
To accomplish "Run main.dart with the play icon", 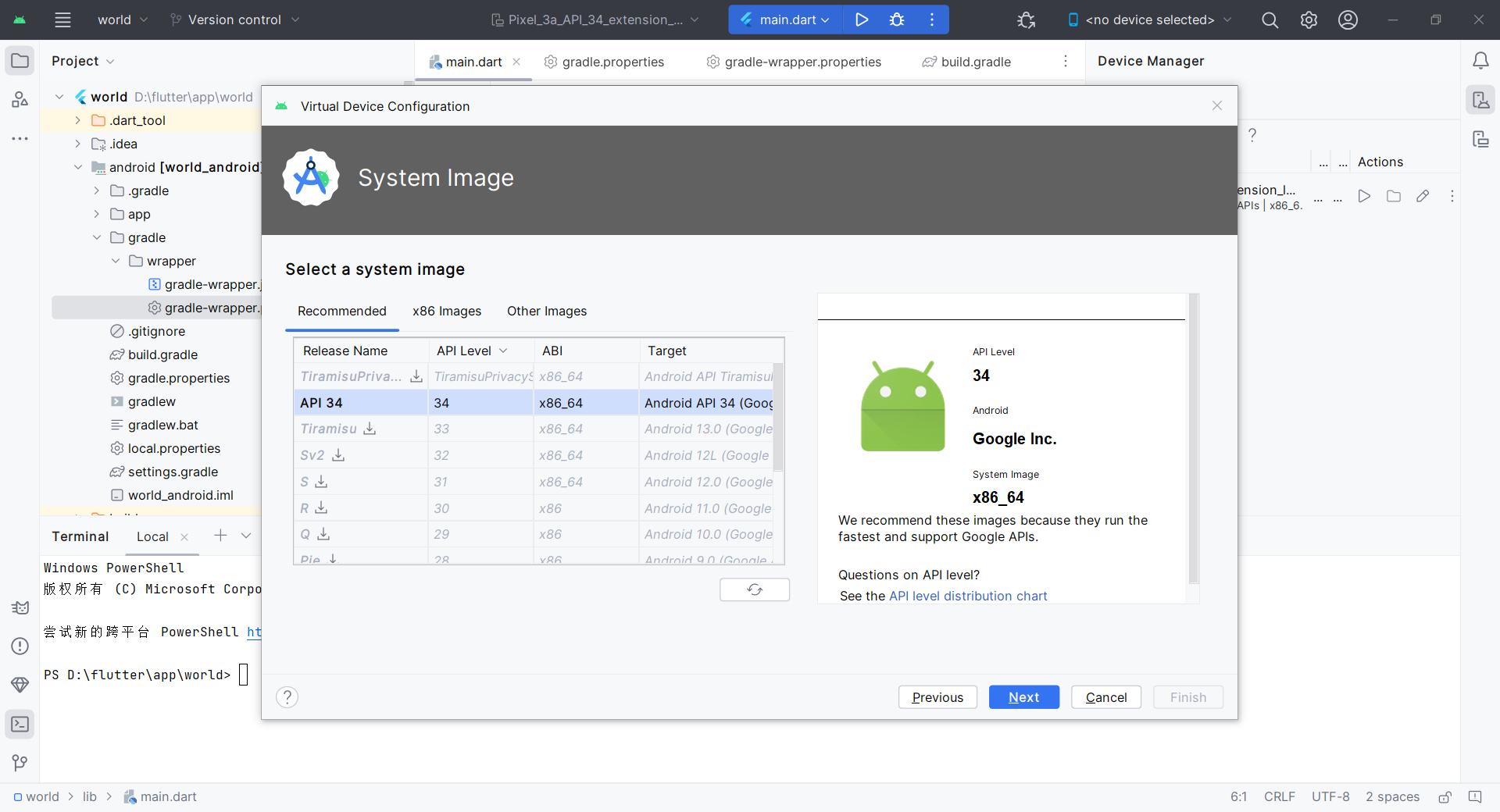I will point(862,20).
